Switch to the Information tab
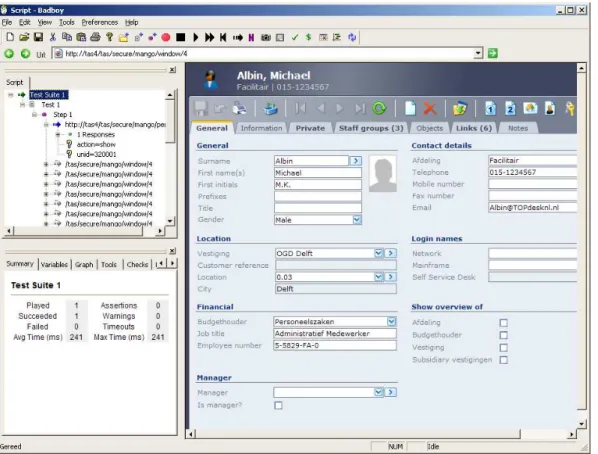The image size is (598, 454). coord(262,128)
